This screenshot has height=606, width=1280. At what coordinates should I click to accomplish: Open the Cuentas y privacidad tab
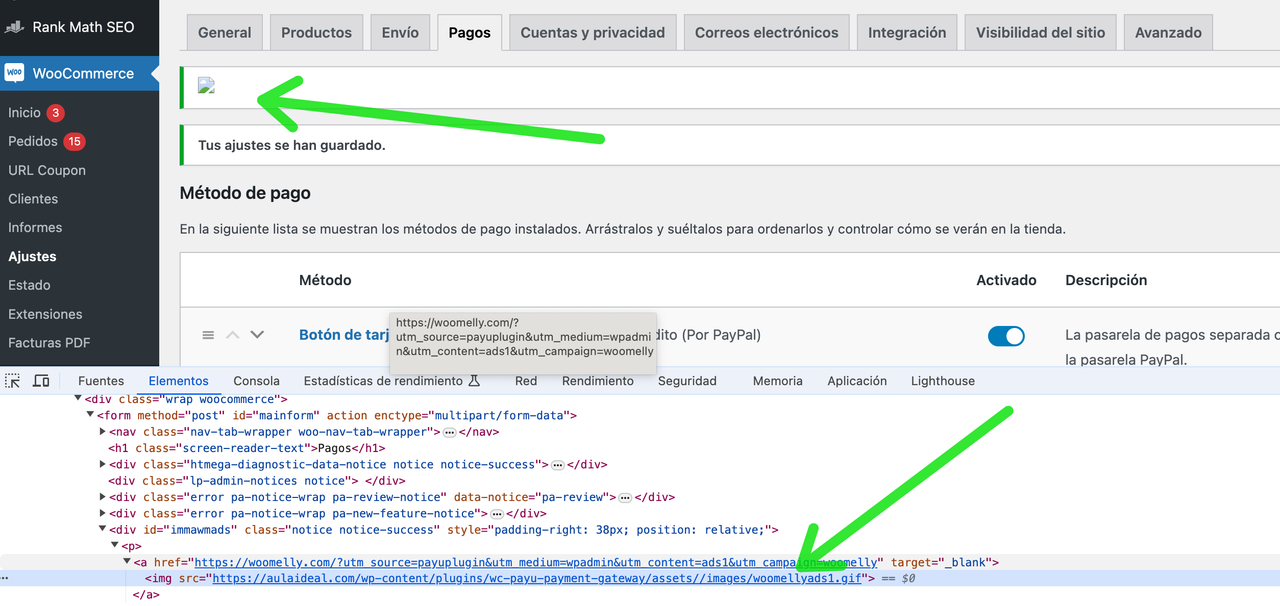coord(593,32)
